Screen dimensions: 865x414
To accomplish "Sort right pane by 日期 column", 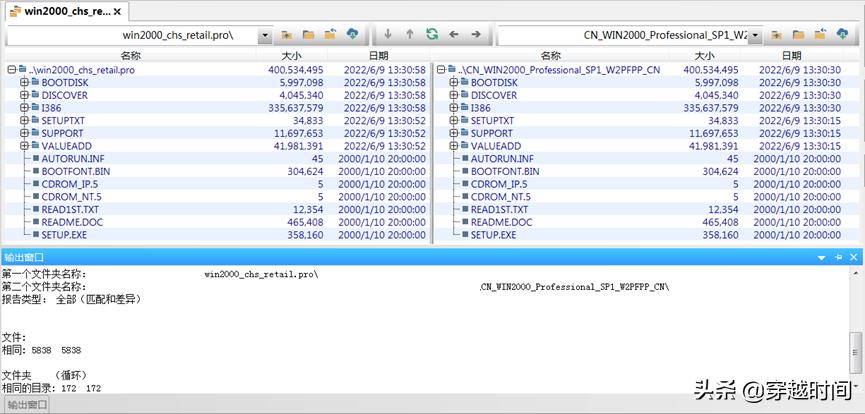I will [x=792, y=56].
